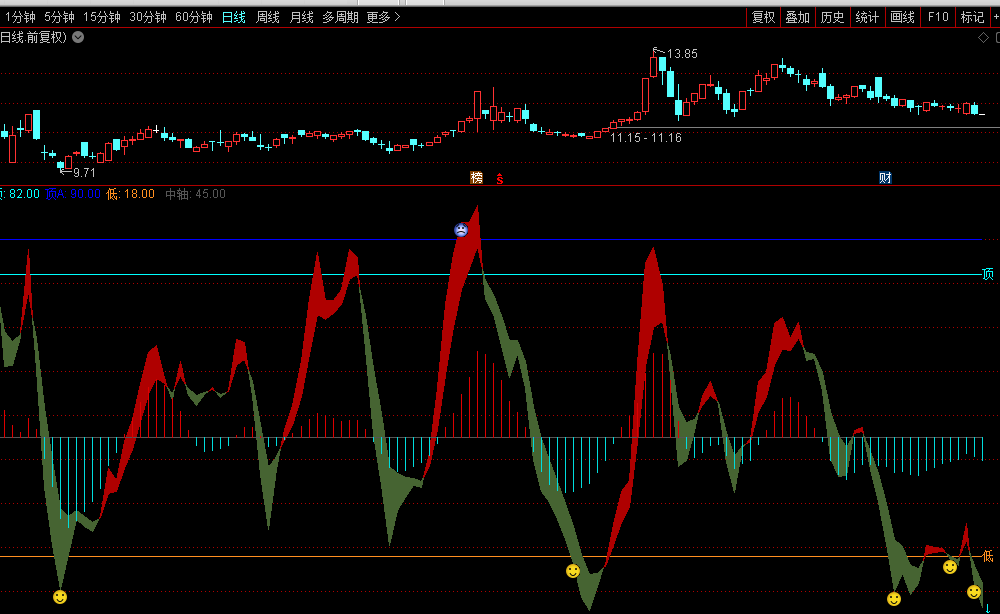This screenshot has width=1000, height=614.
Task: Toggle the 统计 statistics mode
Action: 867,17
